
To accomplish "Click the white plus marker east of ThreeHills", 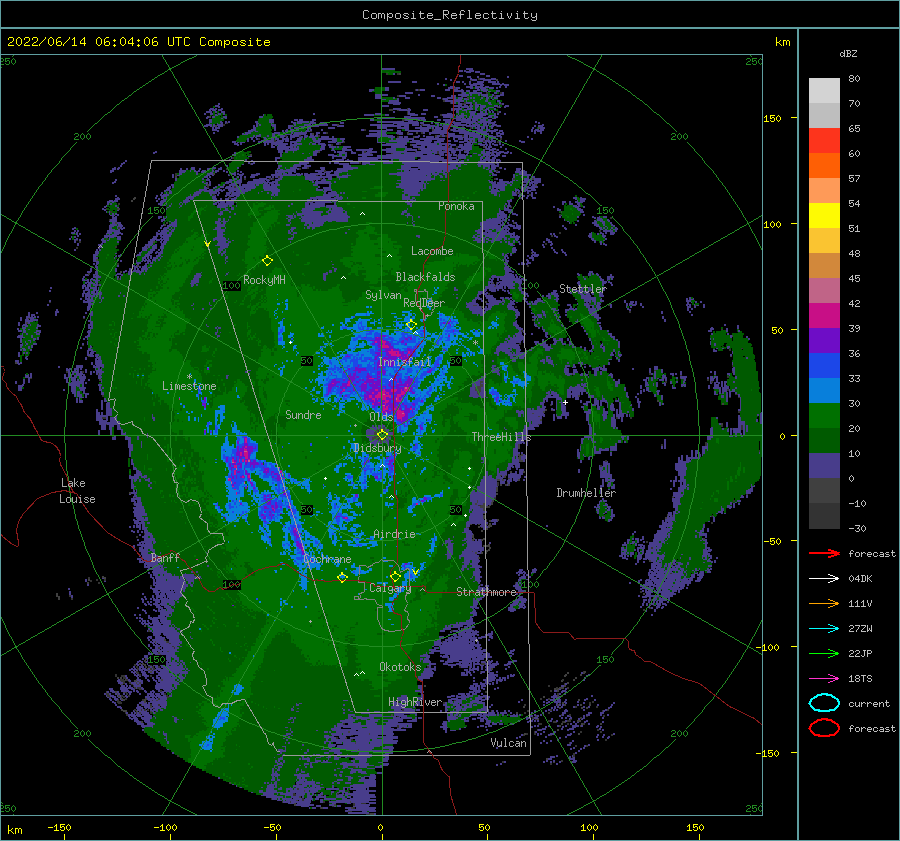I will point(565,402).
